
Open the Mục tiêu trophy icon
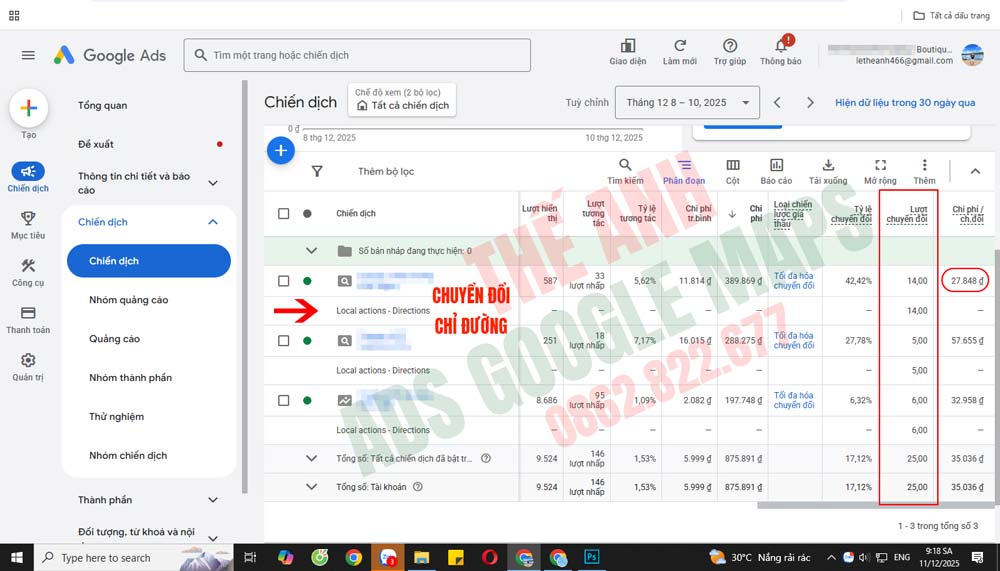point(28,218)
